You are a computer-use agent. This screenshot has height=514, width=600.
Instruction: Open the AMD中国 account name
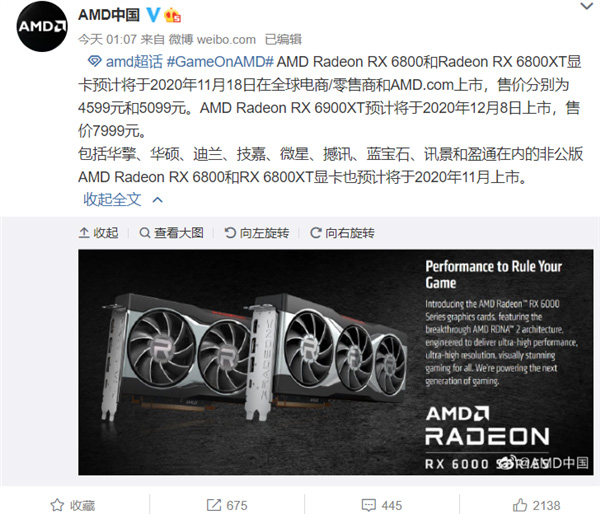click(109, 15)
